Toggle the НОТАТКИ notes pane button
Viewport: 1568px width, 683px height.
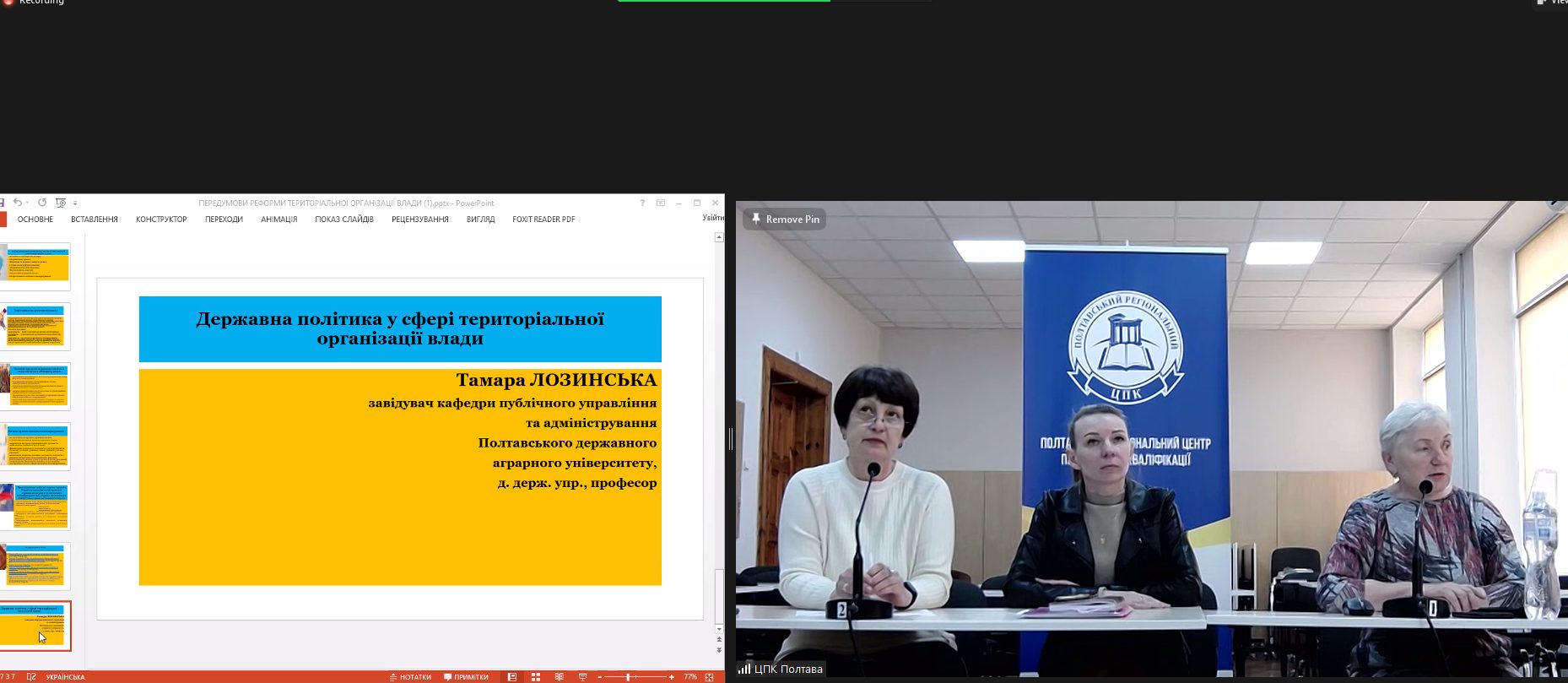tap(410, 677)
